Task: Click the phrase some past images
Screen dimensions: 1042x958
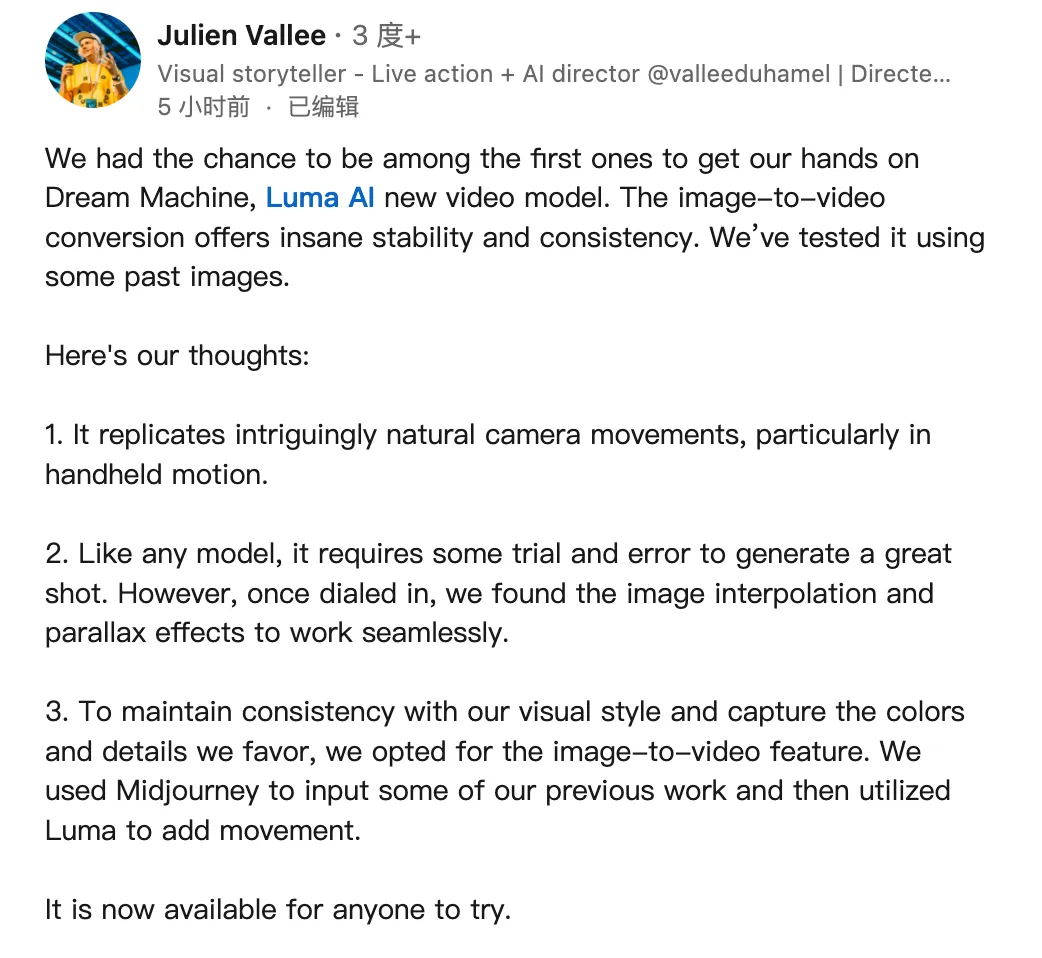Action: tap(167, 277)
